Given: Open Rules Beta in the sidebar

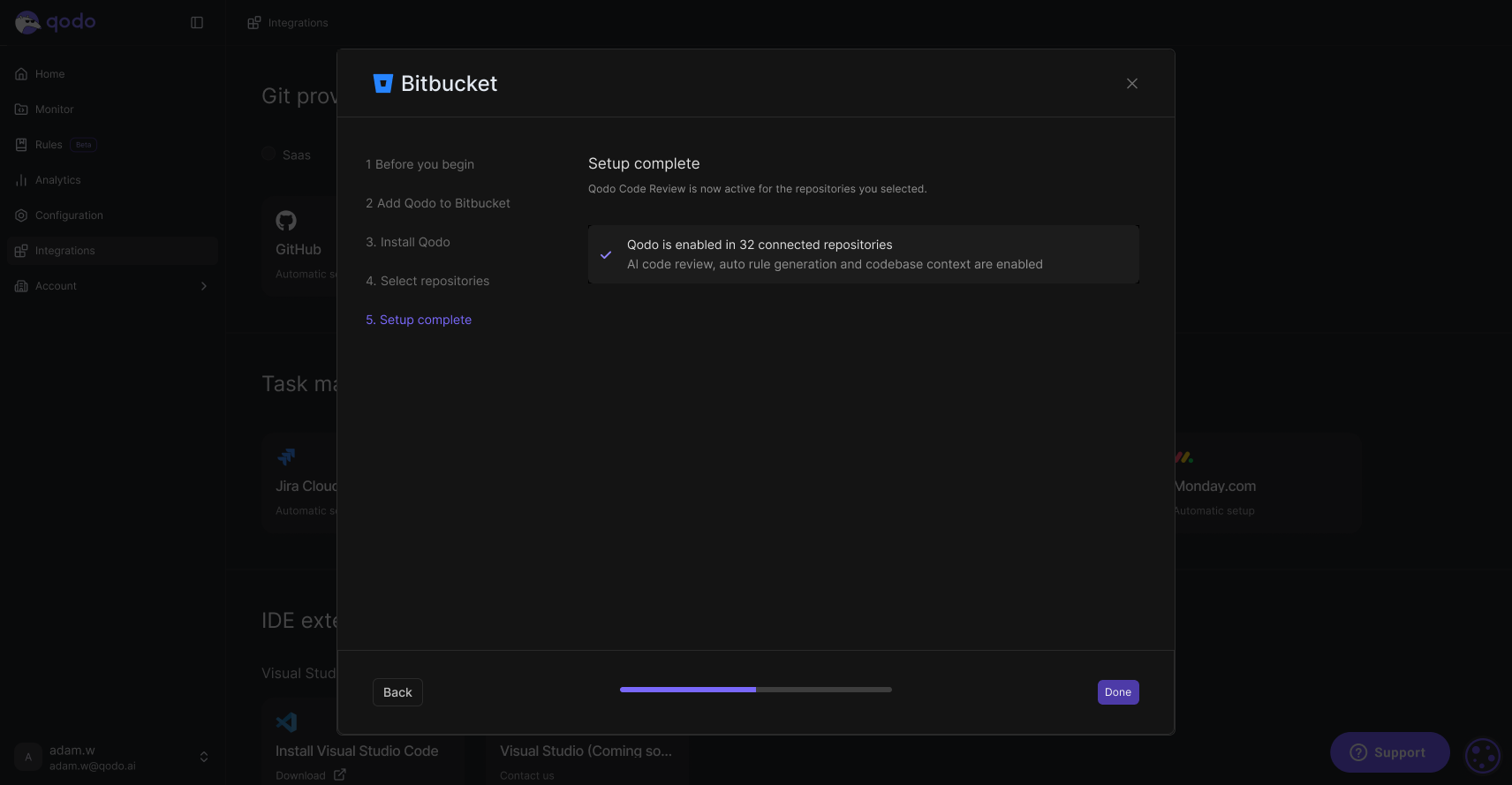Looking at the screenshot, I should (x=112, y=145).
